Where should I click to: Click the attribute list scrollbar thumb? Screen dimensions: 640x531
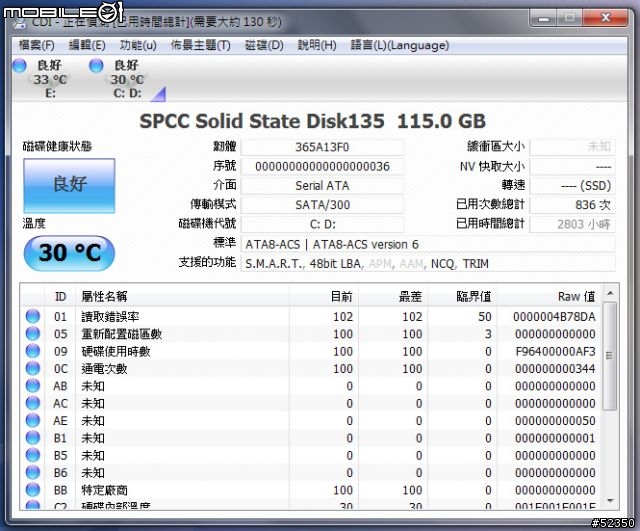pyautogui.click(x=609, y=356)
